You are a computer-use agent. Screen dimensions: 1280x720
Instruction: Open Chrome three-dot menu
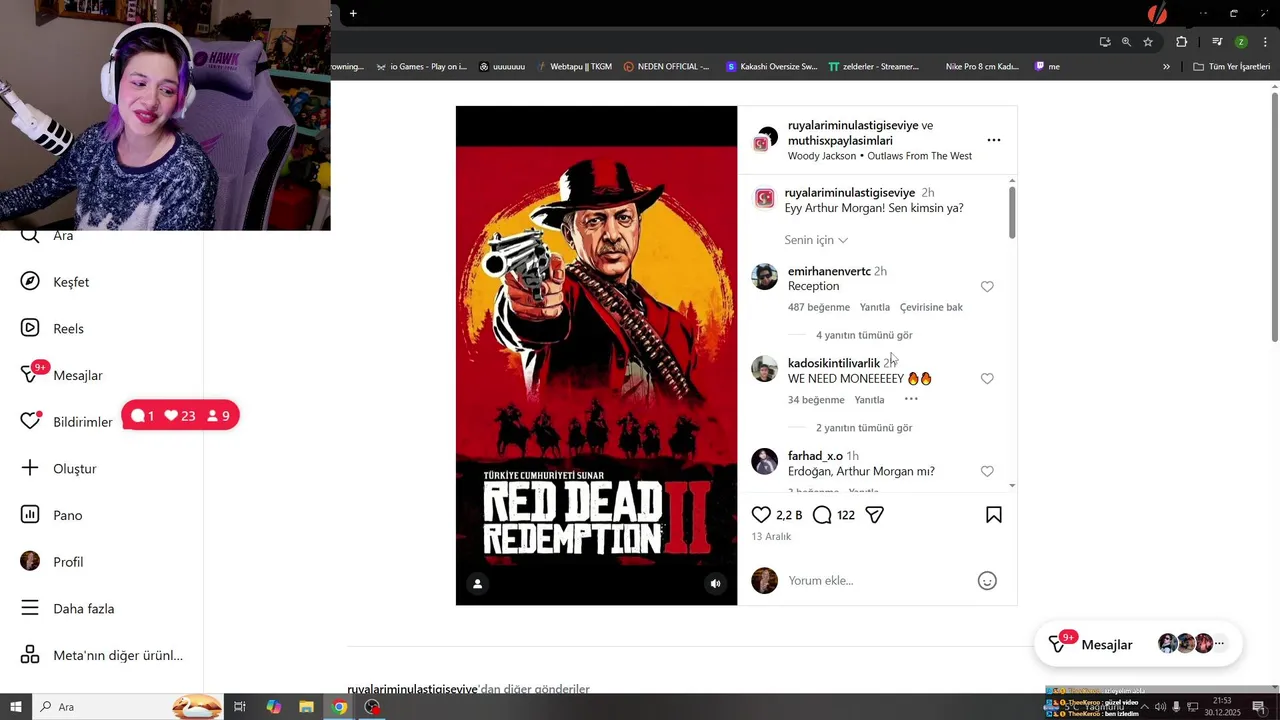click(1266, 42)
